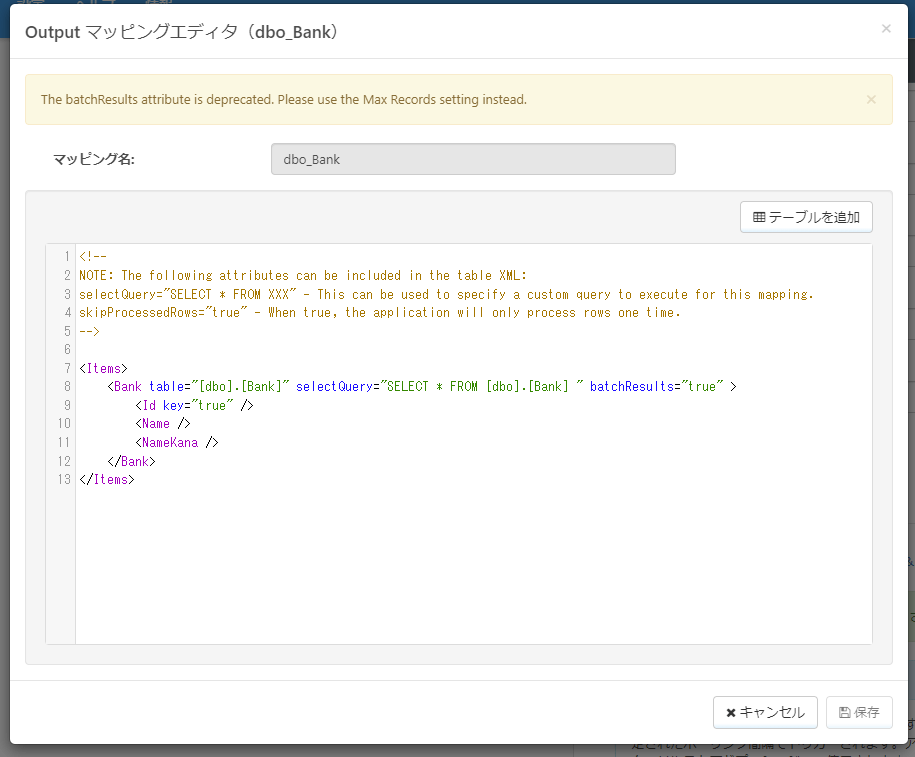
Task: Click the closing </Items> tag on line 13
Action: [106, 480]
